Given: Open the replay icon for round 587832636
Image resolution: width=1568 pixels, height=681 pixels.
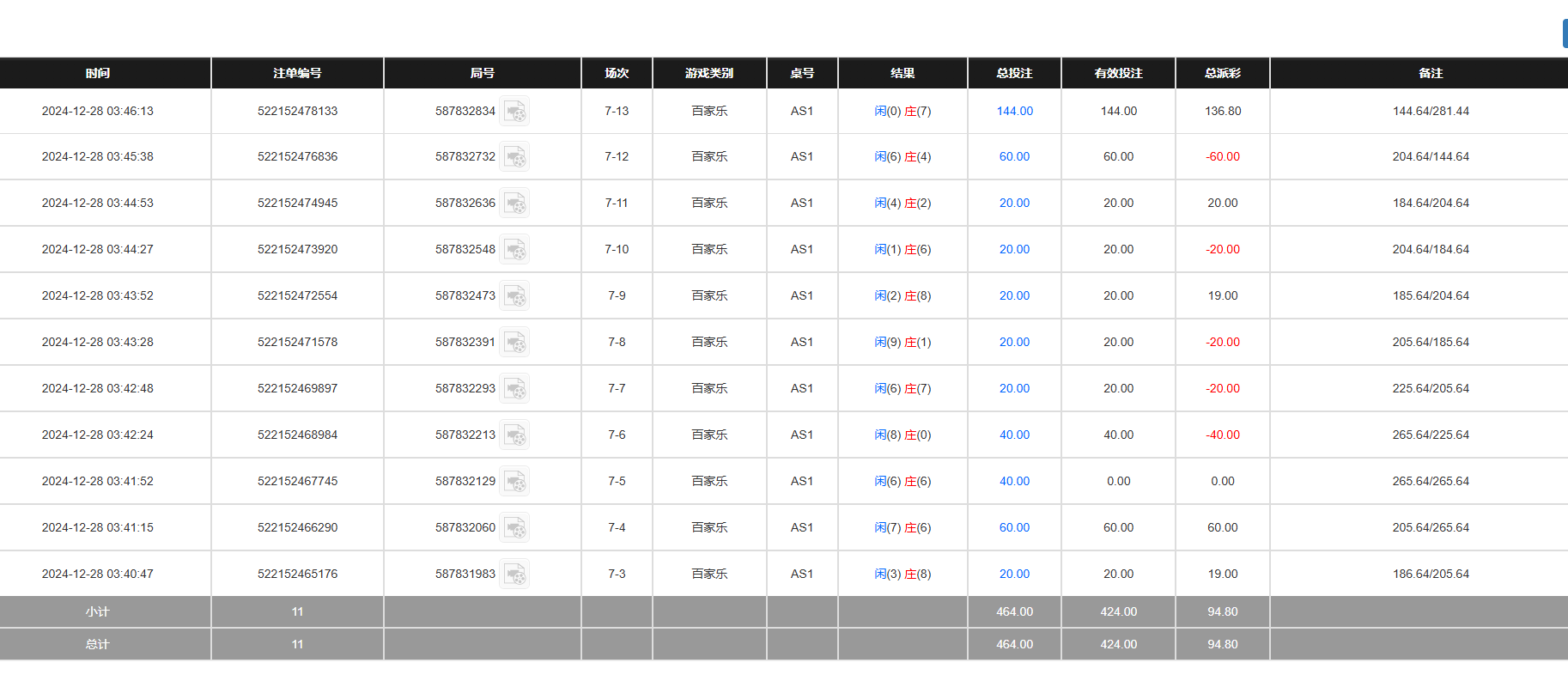Looking at the screenshot, I should pyautogui.click(x=514, y=204).
